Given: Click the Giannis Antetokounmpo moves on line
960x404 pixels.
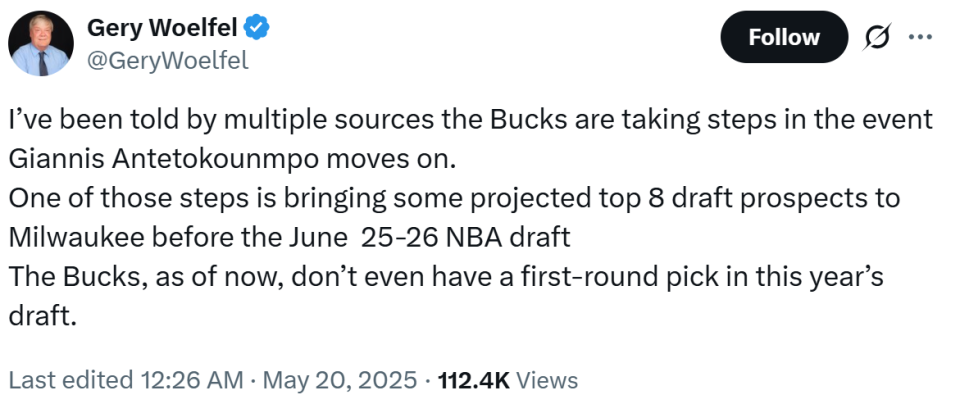Looking at the screenshot, I should pos(233,159).
